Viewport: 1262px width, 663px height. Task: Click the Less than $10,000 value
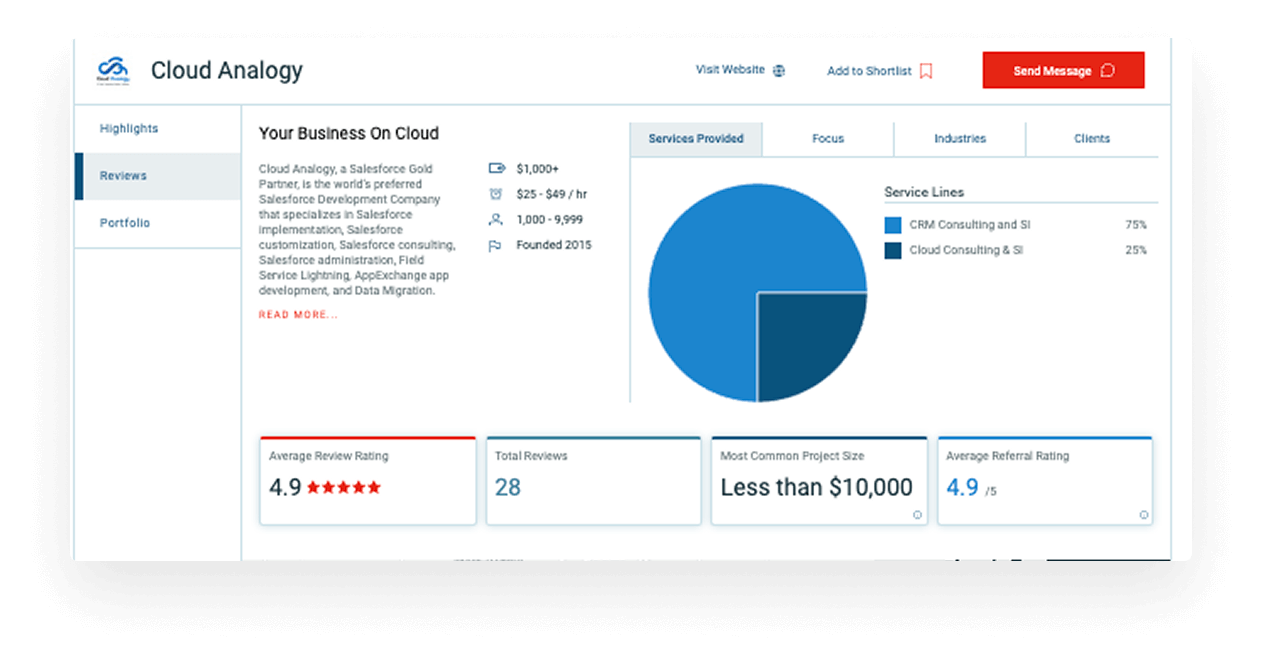coord(817,487)
